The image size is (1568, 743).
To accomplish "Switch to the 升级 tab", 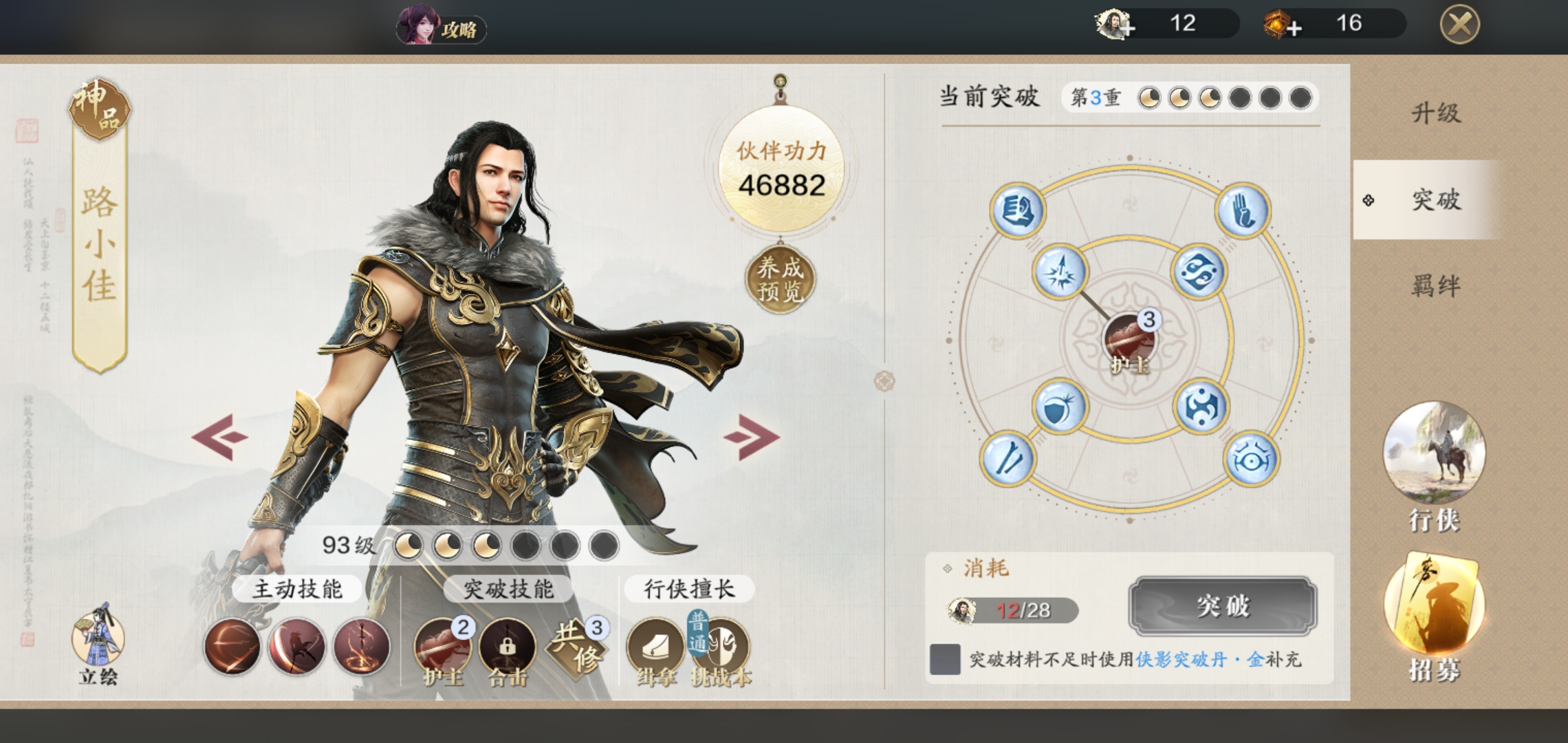I will tap(1436, 113).
